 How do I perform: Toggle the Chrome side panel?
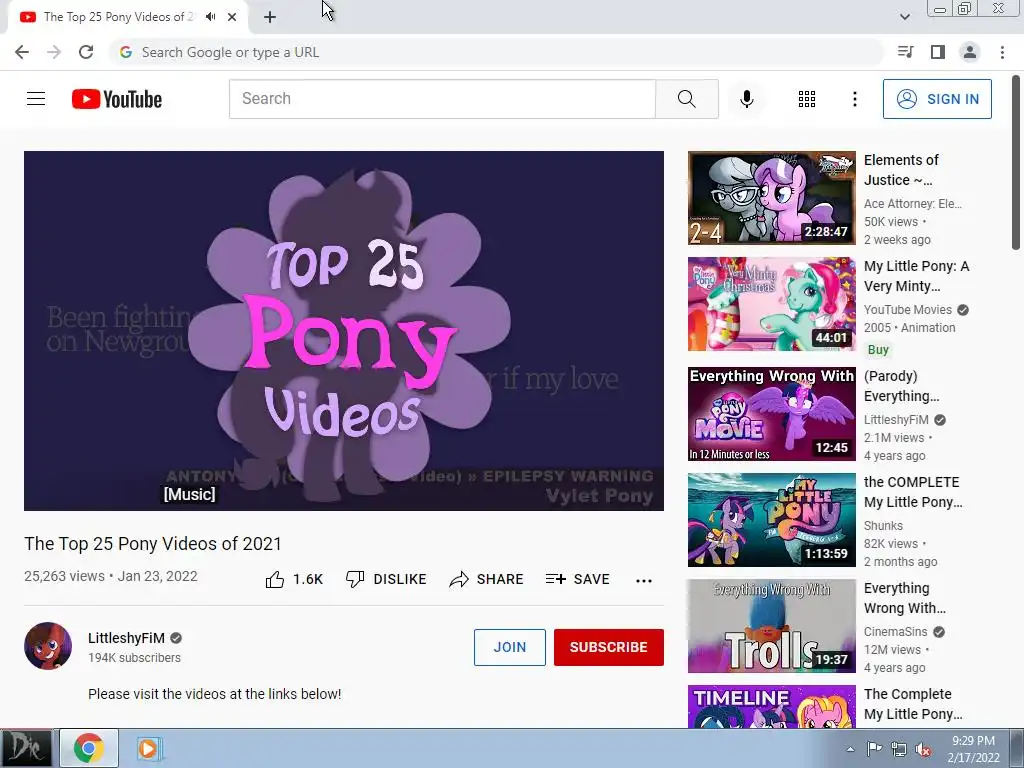938,52
